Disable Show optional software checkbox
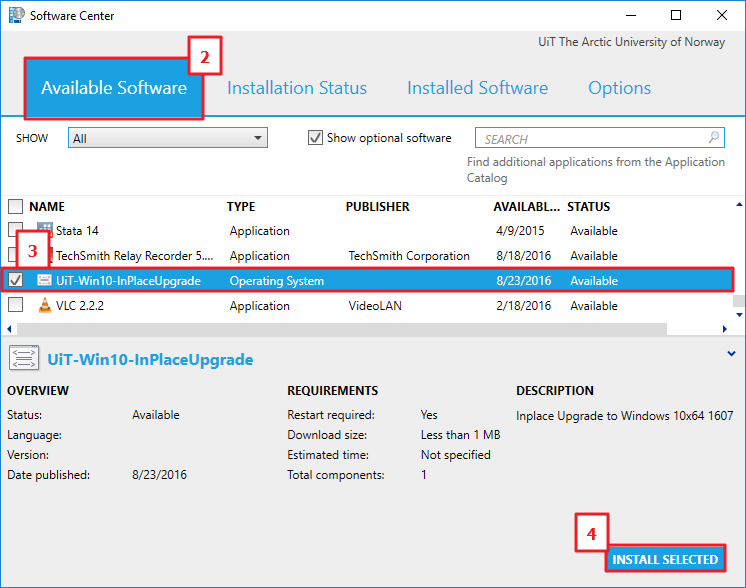The width and height of the screenshot is (746, 588). coord(315,138)
